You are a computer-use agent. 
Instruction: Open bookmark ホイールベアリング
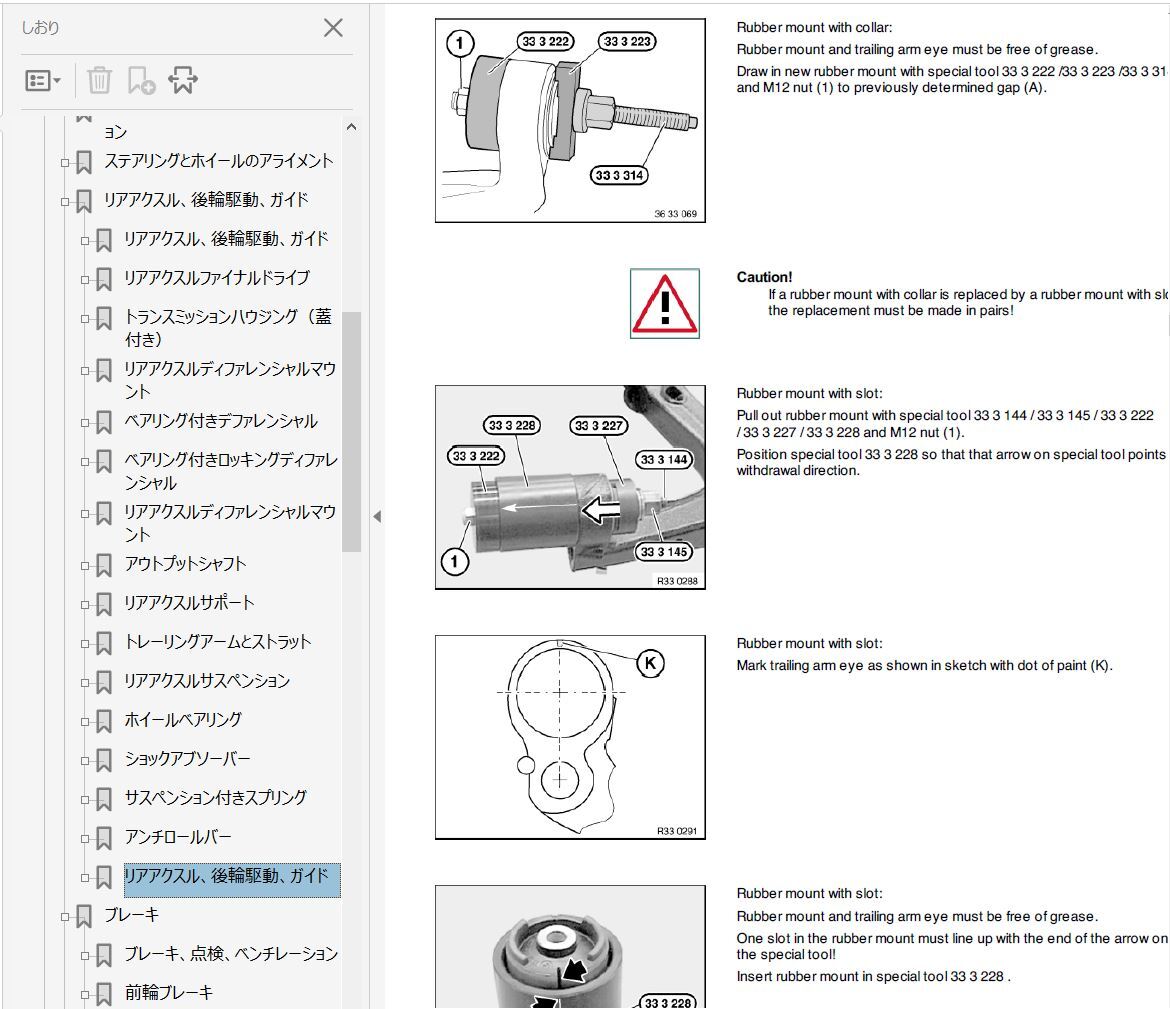click(x=184, y=719)
